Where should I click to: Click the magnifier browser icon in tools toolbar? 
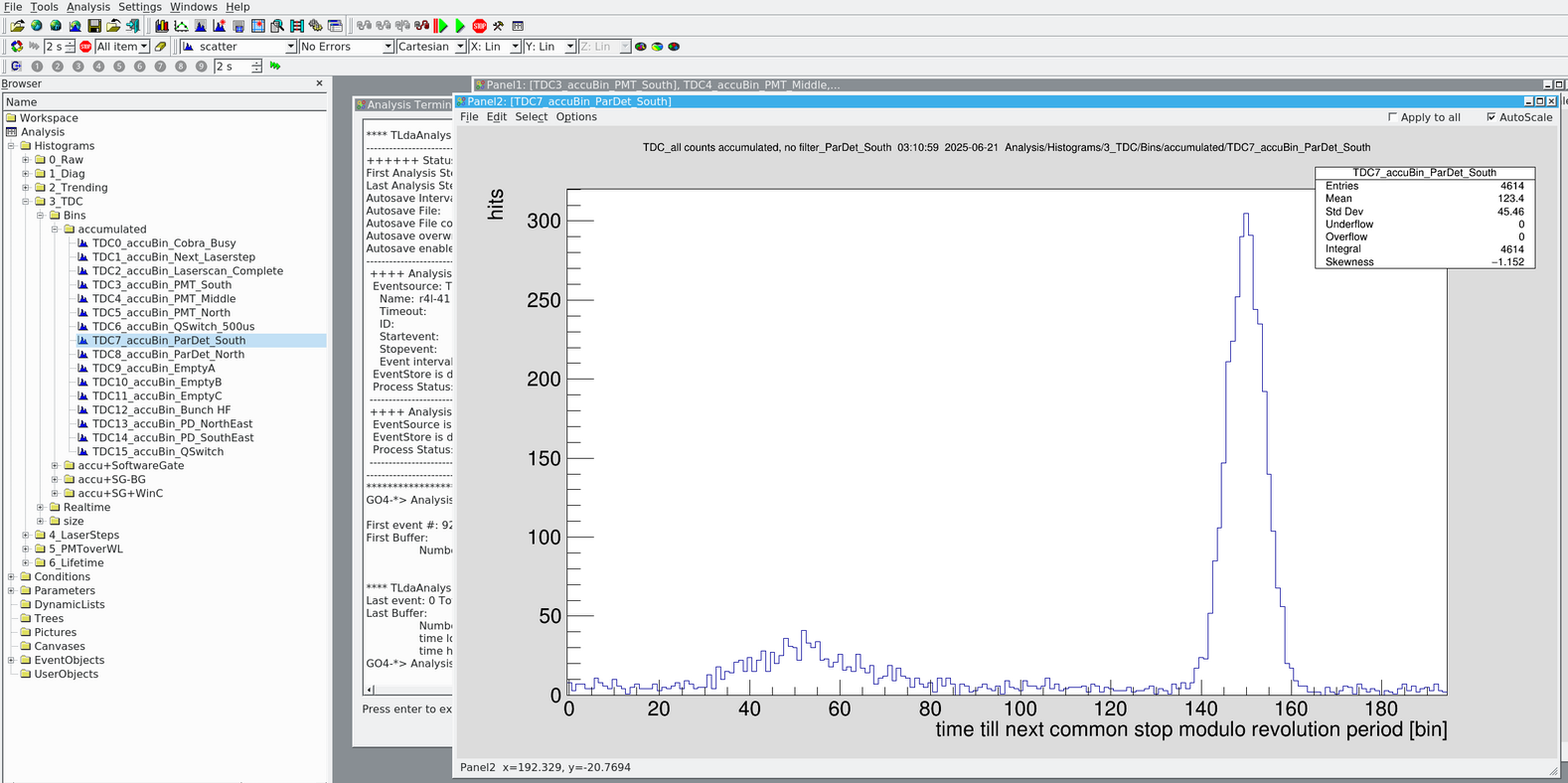click(x=277, y=26)
